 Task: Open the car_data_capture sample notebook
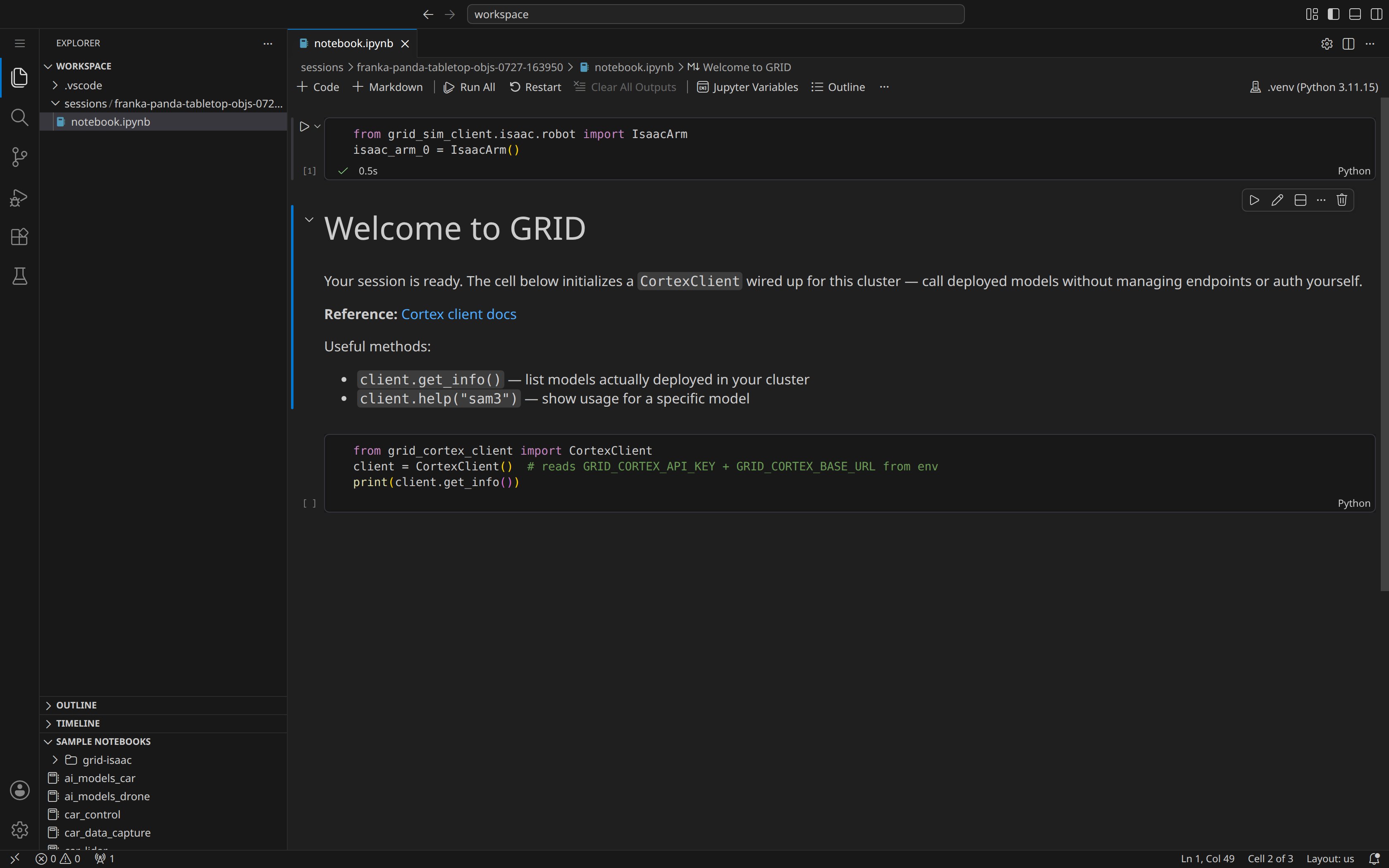pyautogui.click(x=163, y=833)
